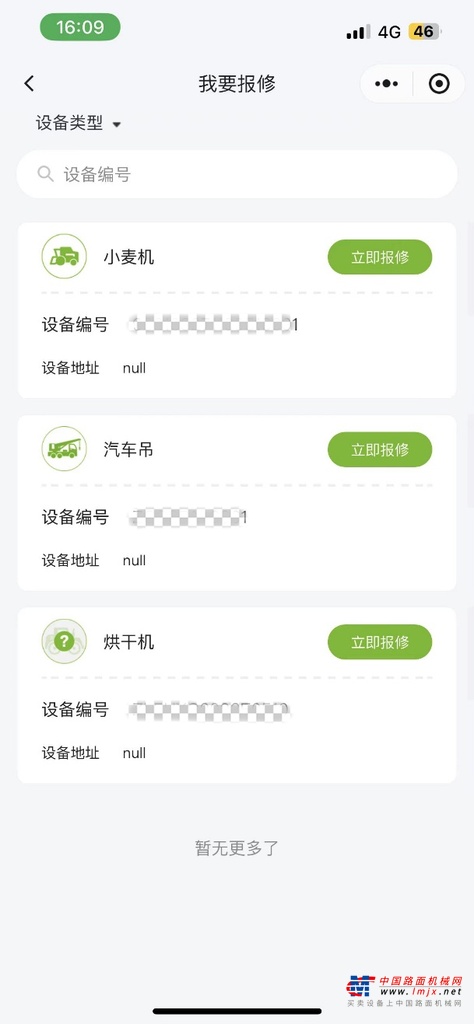Tap the cellular signal bars icon
Screen dimensions: 474x1024
click(358, 31)
